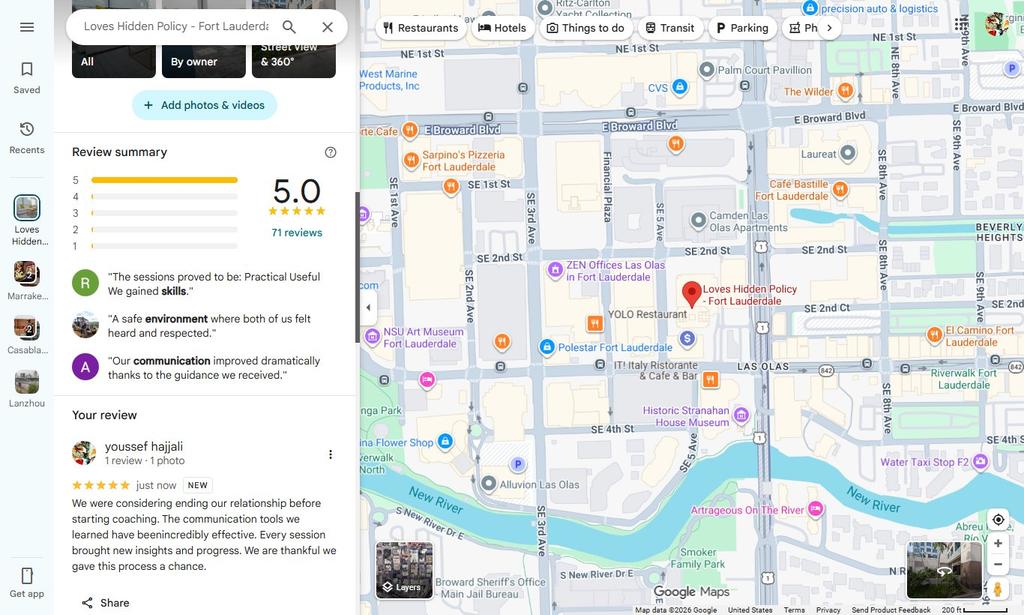Click Add photos & videos button

pos(204,105)
